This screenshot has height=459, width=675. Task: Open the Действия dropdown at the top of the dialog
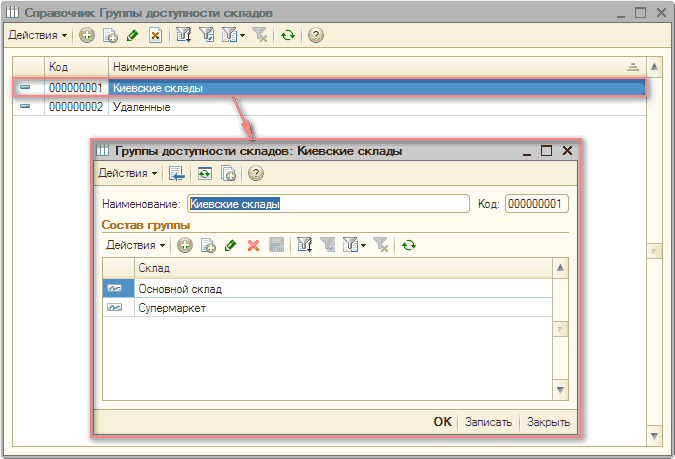point(127,173)
